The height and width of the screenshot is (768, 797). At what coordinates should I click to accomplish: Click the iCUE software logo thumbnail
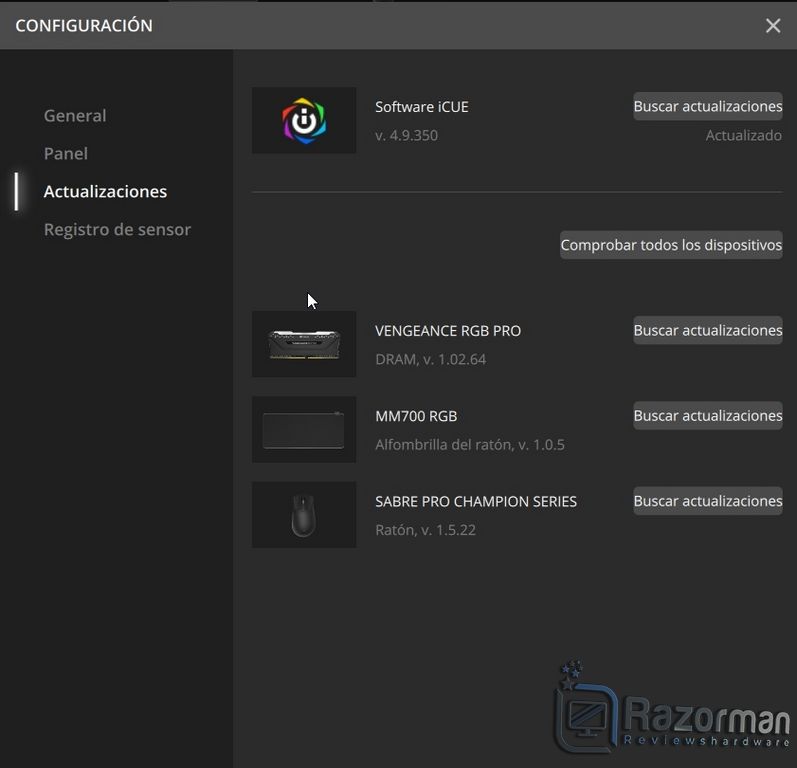tap(304, 120)
